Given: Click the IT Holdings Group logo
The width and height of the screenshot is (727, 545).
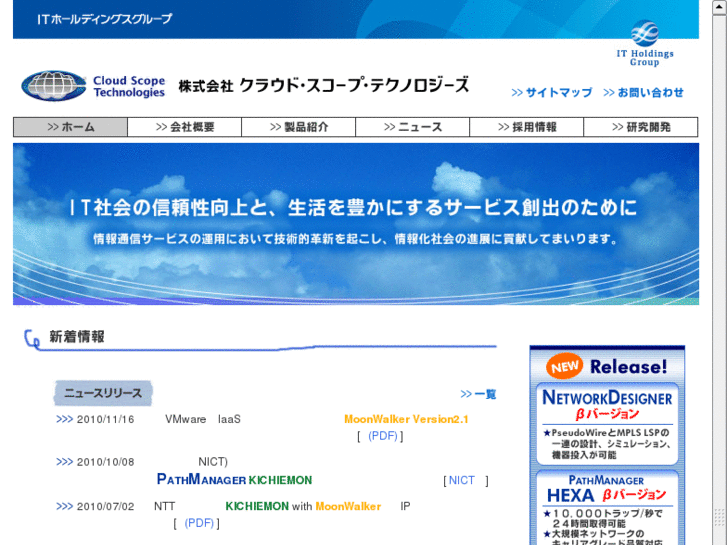Looking at the screenshot, I should tap(644, 44).
